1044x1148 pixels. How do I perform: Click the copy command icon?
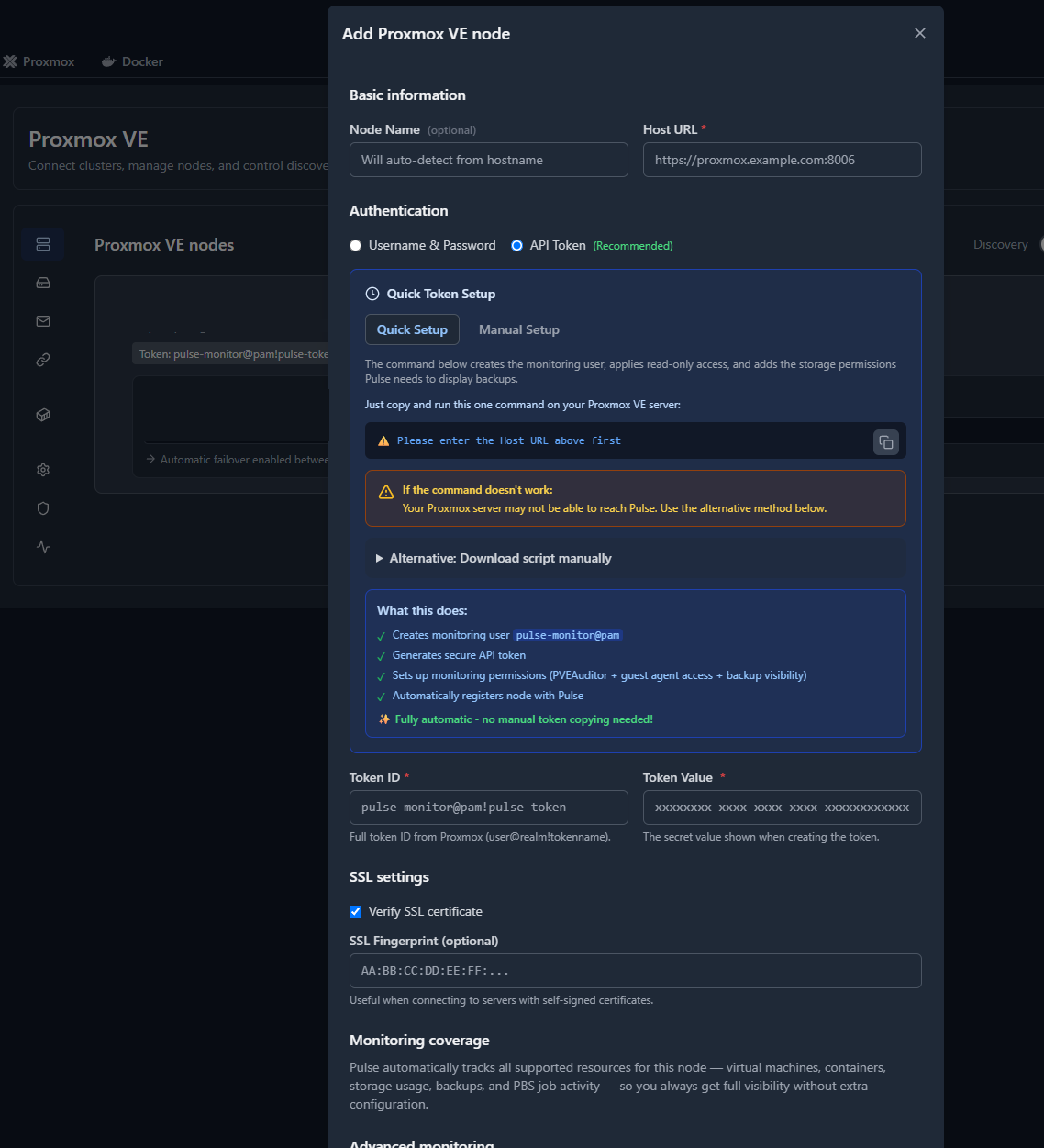point(885,442)
